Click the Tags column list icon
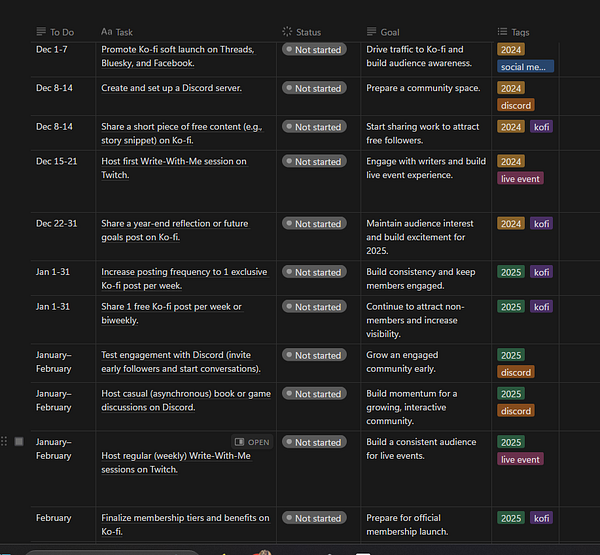Viewport: 600px width, 555px height. 502,32
